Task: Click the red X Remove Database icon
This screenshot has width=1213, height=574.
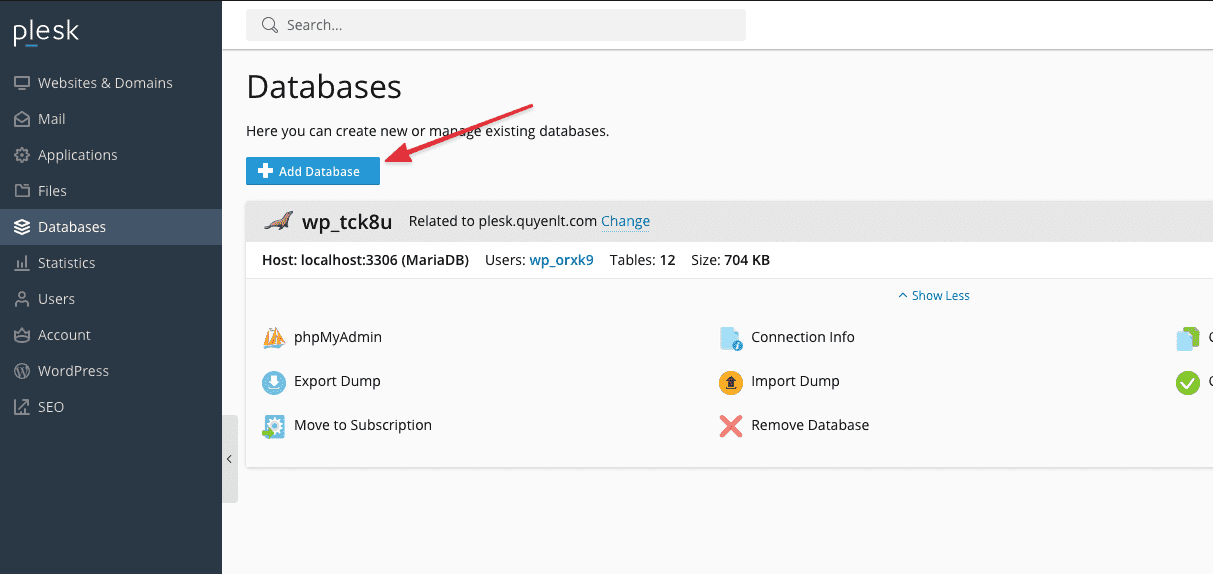Action: click(x=731, y=426)
